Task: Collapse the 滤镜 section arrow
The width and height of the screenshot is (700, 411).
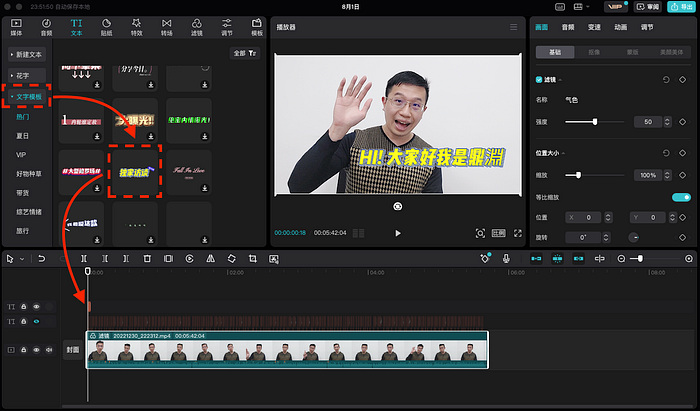Action: [x=560, y=80]
